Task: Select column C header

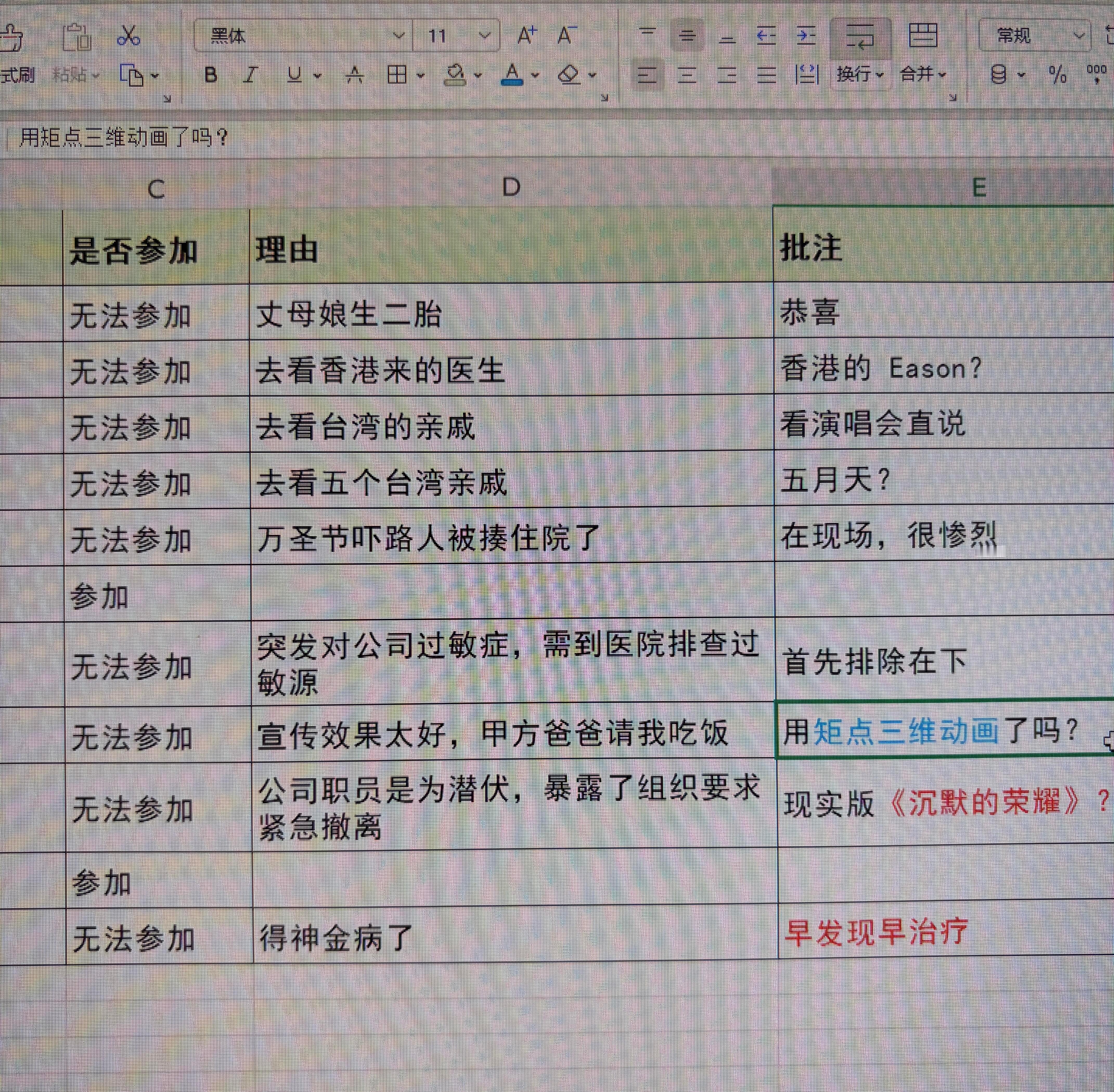Action: 156,189
